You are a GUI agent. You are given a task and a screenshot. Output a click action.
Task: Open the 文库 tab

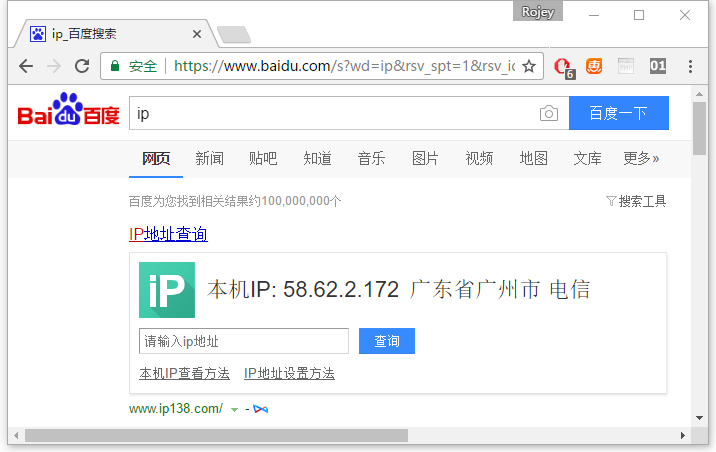tap(587, 159)
